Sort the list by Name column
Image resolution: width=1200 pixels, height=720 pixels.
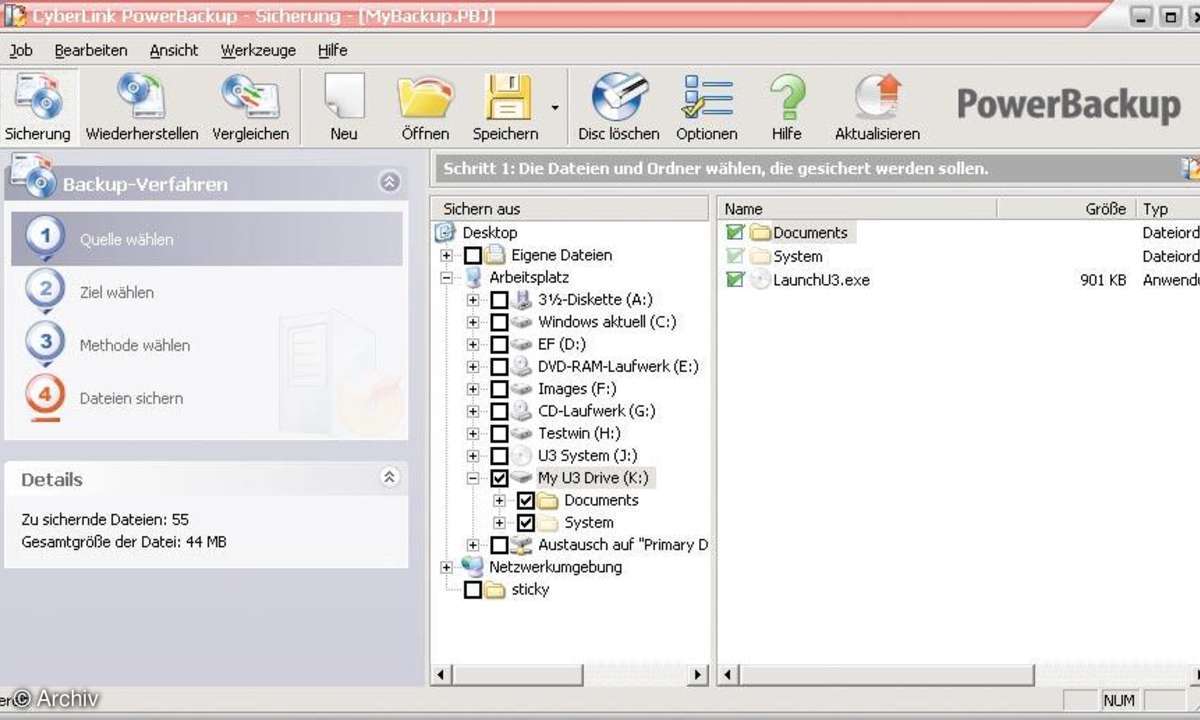(859, 209)
